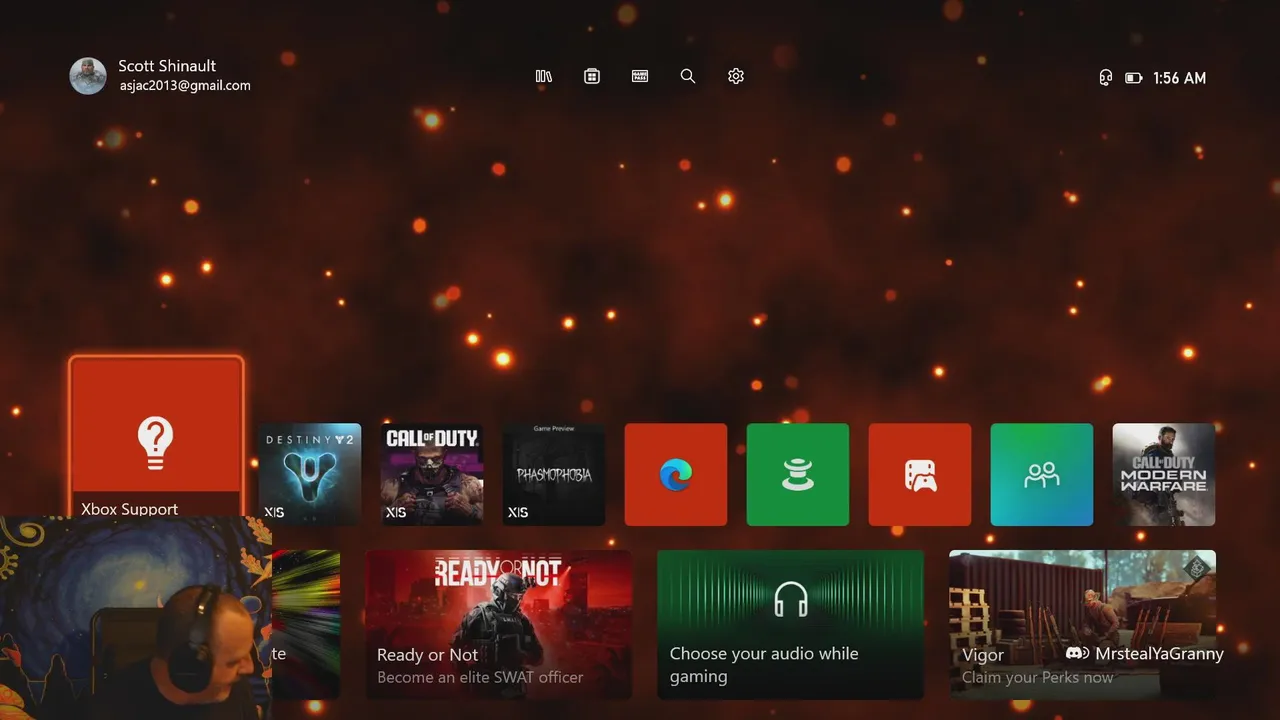Open Microsoft Edge browser tile
The width and height of the screenshot is (1280, 720).
[676, 474]
